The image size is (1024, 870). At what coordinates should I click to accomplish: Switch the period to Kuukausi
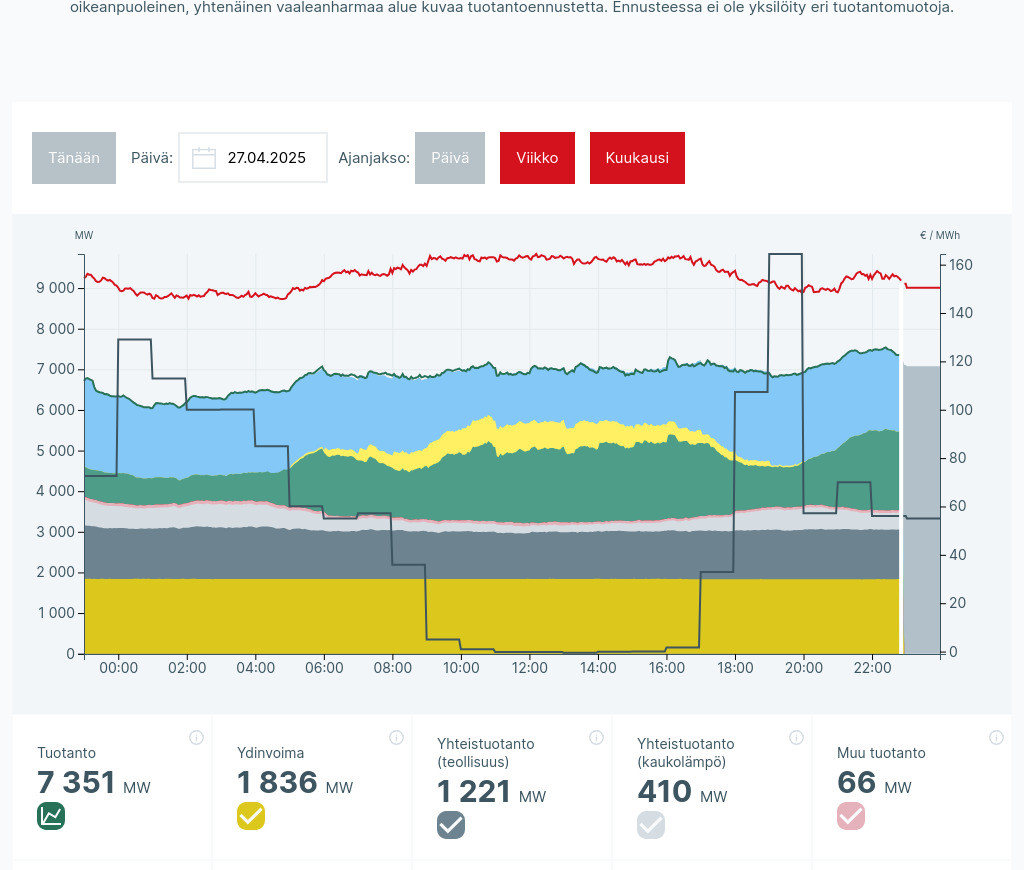tap(637, 158)
